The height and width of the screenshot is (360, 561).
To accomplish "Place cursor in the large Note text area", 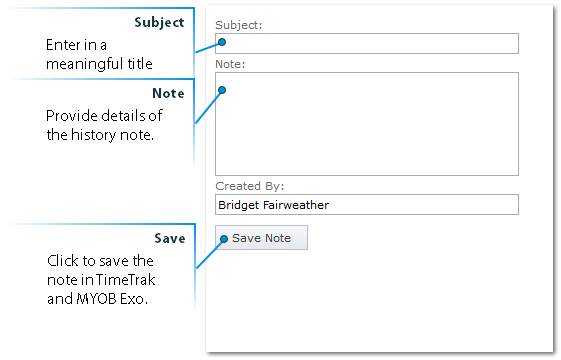I will tap(367, 124).
